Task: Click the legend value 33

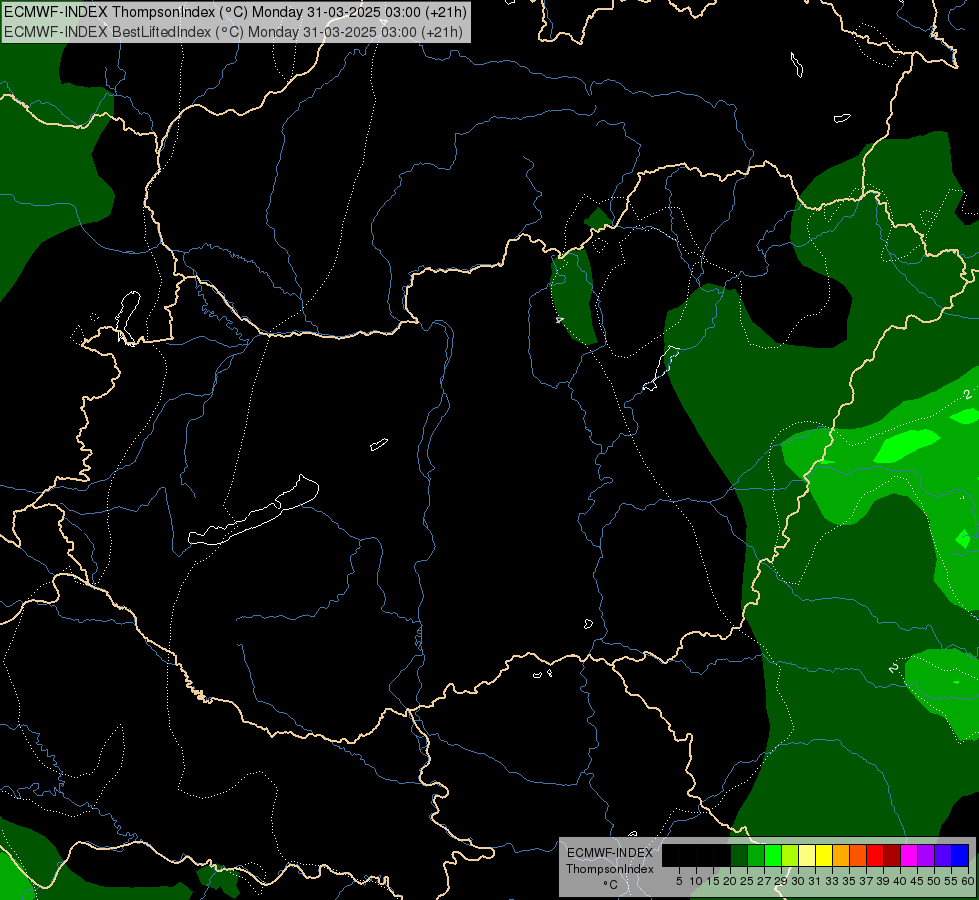Action: point(832,881)
